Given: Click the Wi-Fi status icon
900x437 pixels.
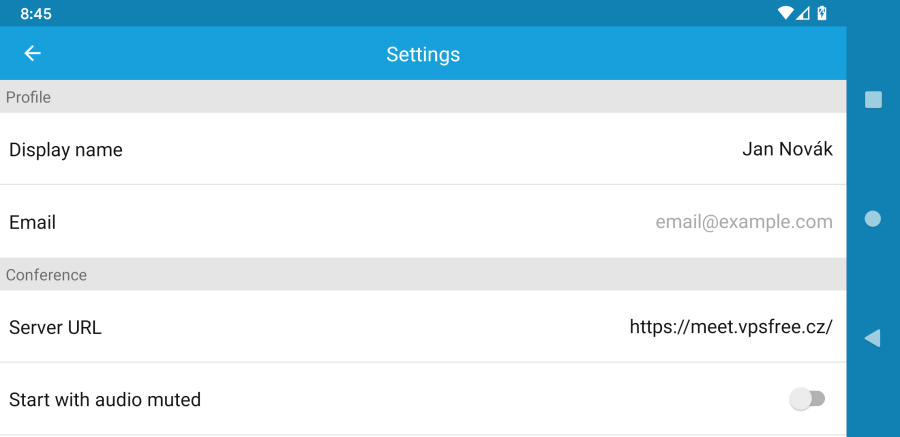Looking at the screenshot, I should [785, 13].
